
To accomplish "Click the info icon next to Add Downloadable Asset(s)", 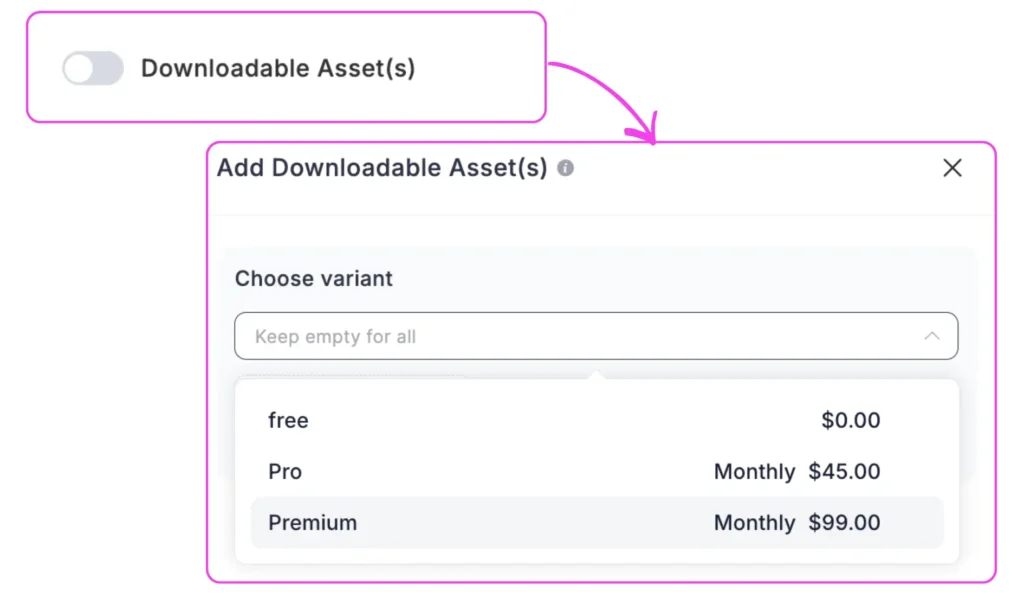I will point(565,168).
